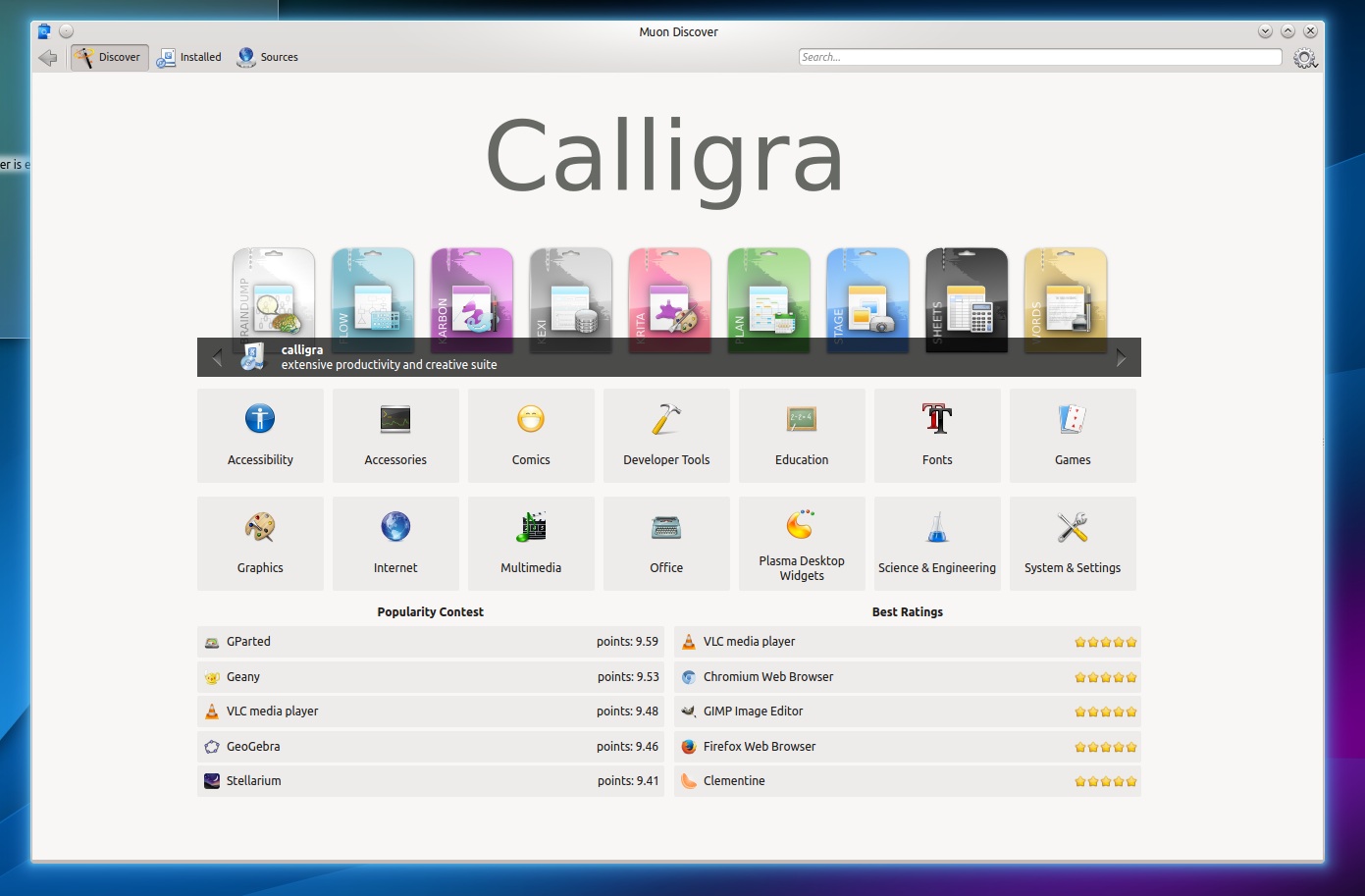Open the Plasma Desktop Widgets category

click(x=802, y=544)
